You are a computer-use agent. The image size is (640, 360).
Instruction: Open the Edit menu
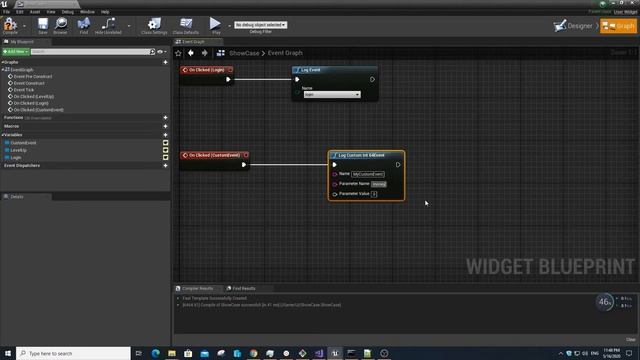pos(20,12)
